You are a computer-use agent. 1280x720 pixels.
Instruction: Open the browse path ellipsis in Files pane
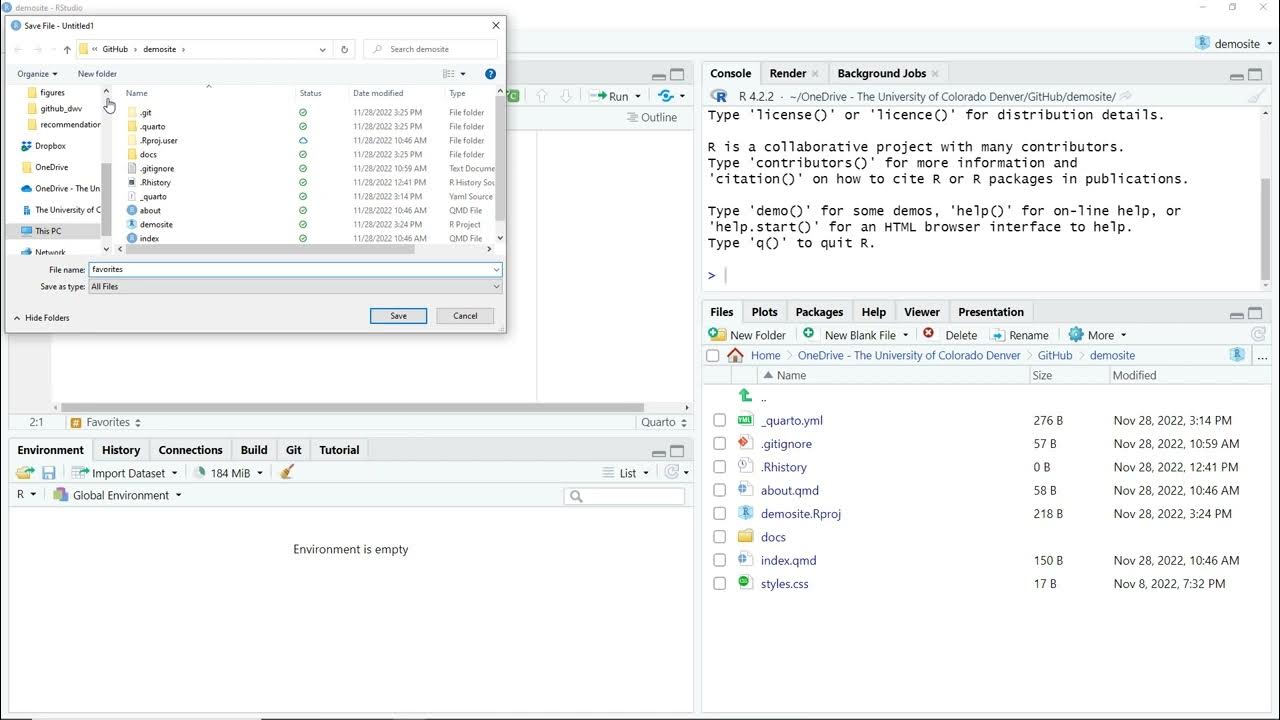pos(1262,356)
